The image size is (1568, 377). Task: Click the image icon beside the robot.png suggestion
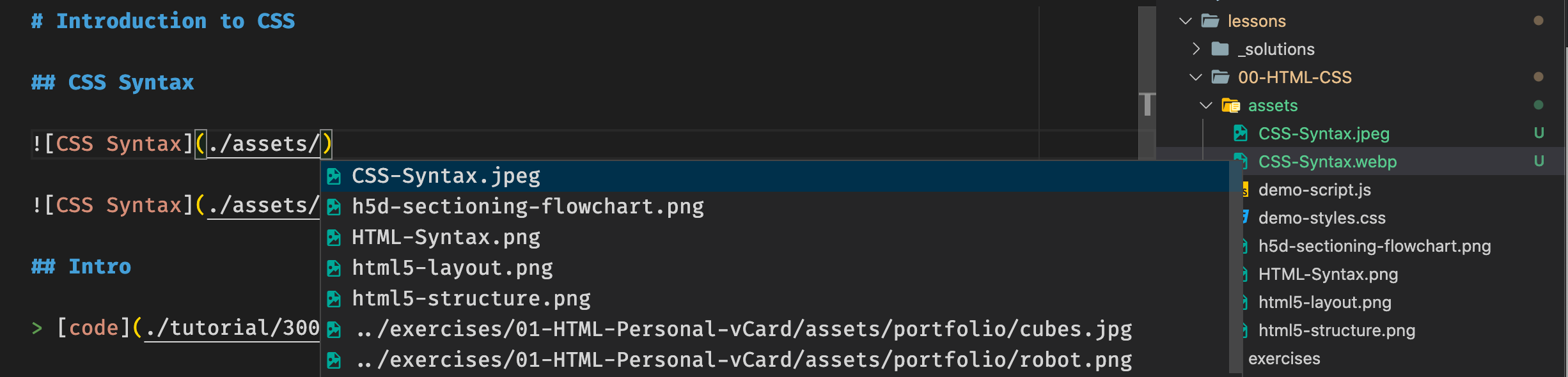334,359
